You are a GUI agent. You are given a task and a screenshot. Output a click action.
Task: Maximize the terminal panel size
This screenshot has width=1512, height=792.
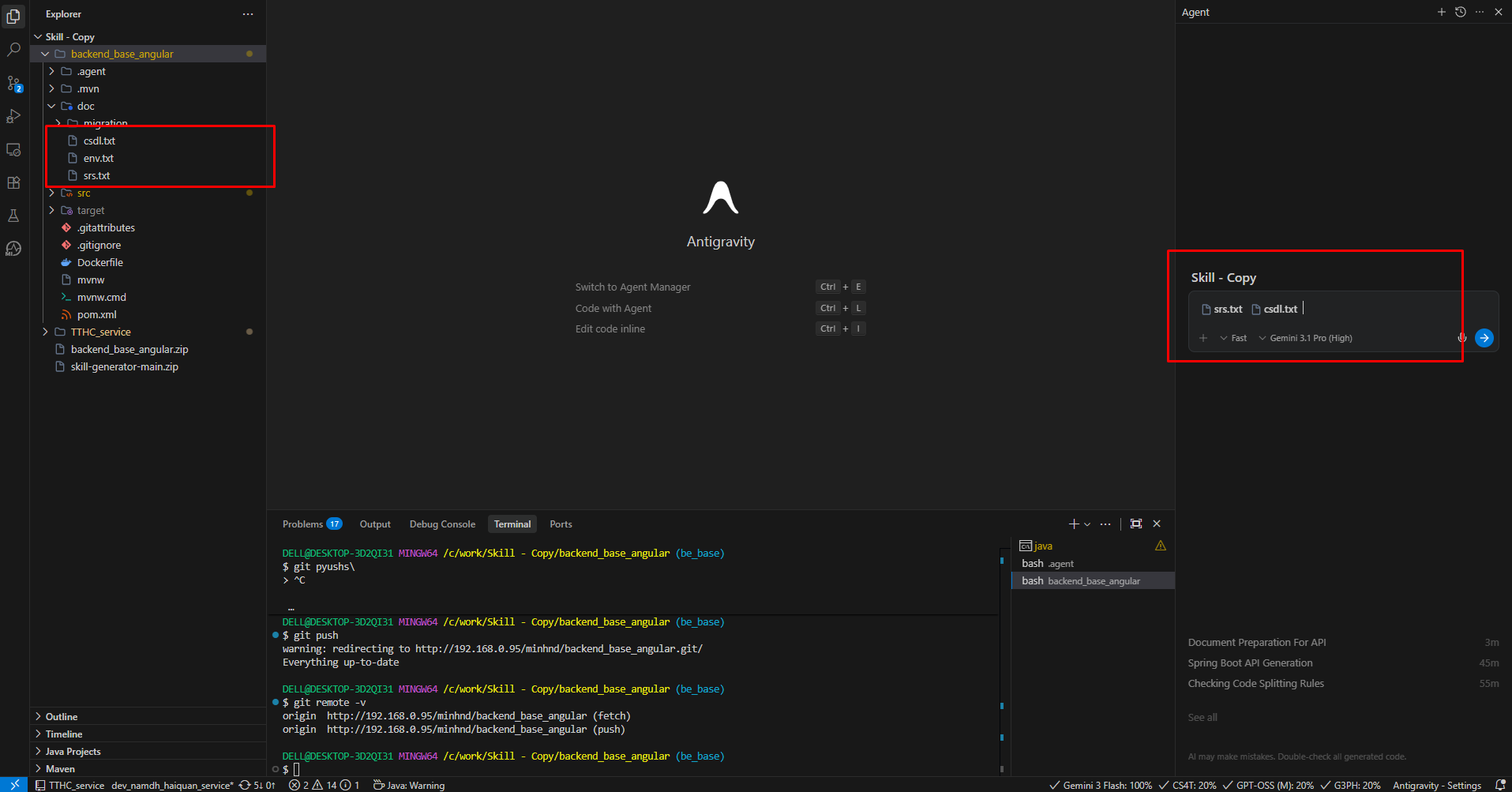point(1135,524)
